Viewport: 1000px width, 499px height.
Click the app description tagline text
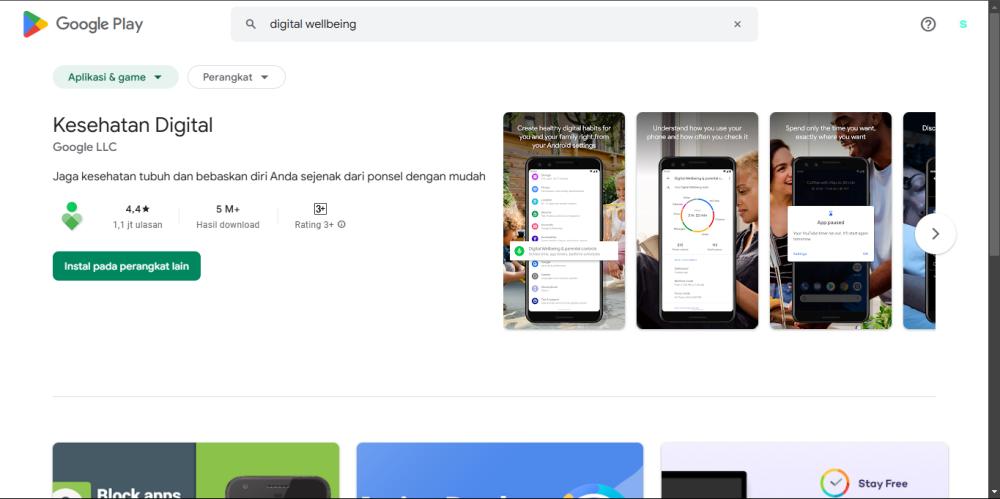pyautogui.click(x=269, y=176)
